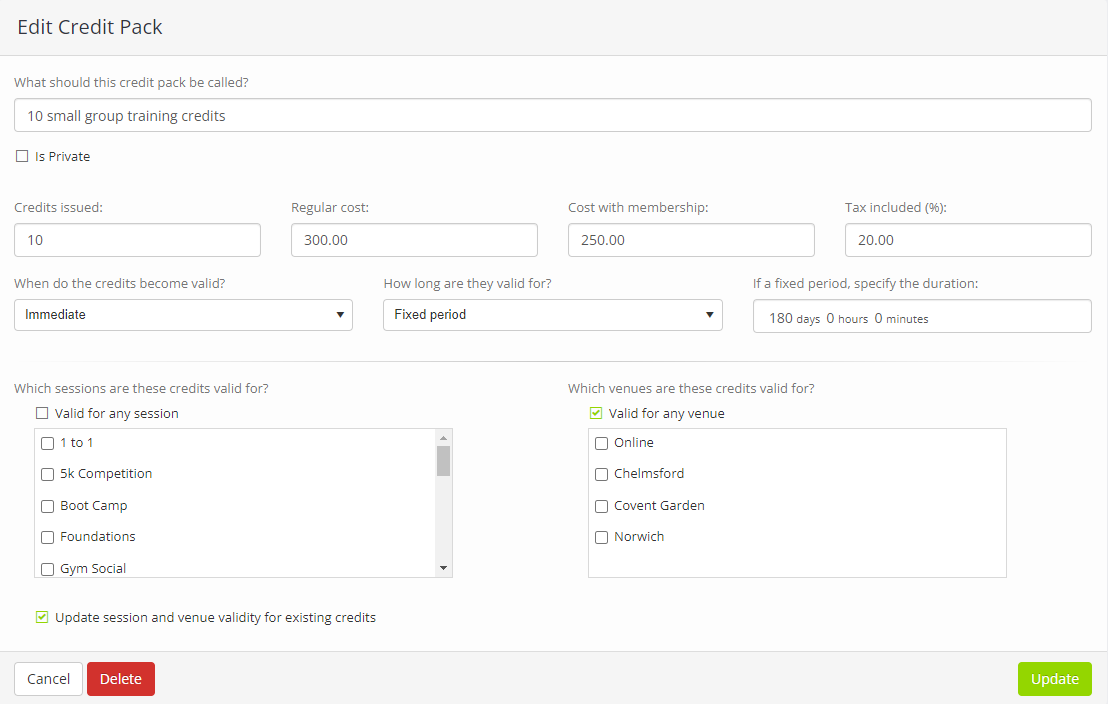The width and height of the screenshot is (1108, 704).
Task: Check the Covent Garden venue
Action: click(601, 506)
